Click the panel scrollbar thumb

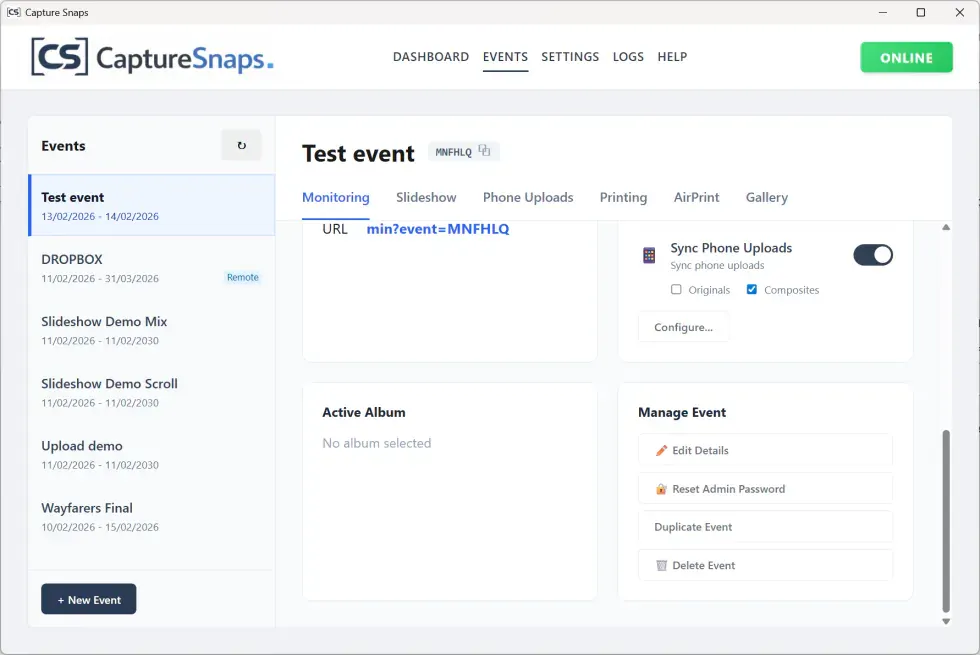coord(946,521)
